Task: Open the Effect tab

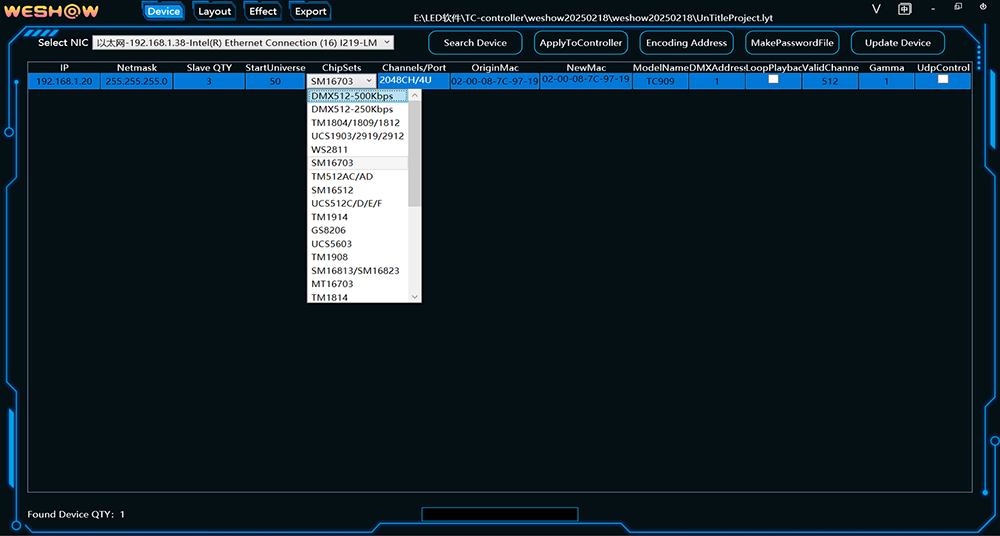Action: [x=263, y=12]
